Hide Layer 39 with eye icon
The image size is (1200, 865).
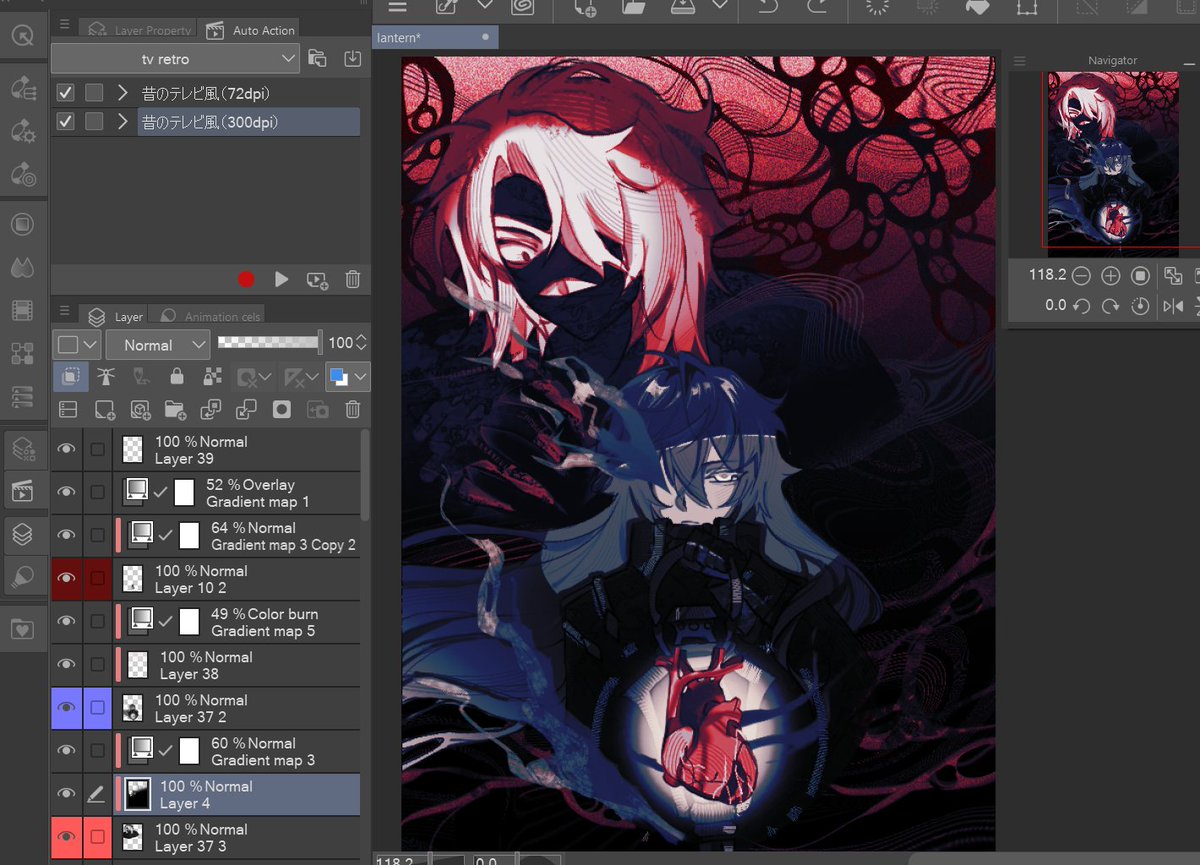click(66, 449)
